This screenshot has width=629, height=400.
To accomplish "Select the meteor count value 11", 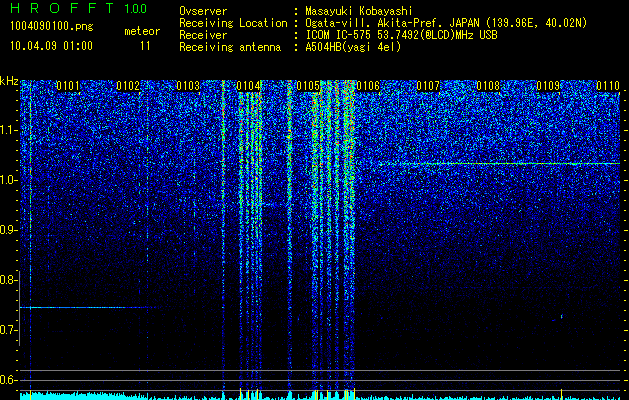I will pos(145,46).
